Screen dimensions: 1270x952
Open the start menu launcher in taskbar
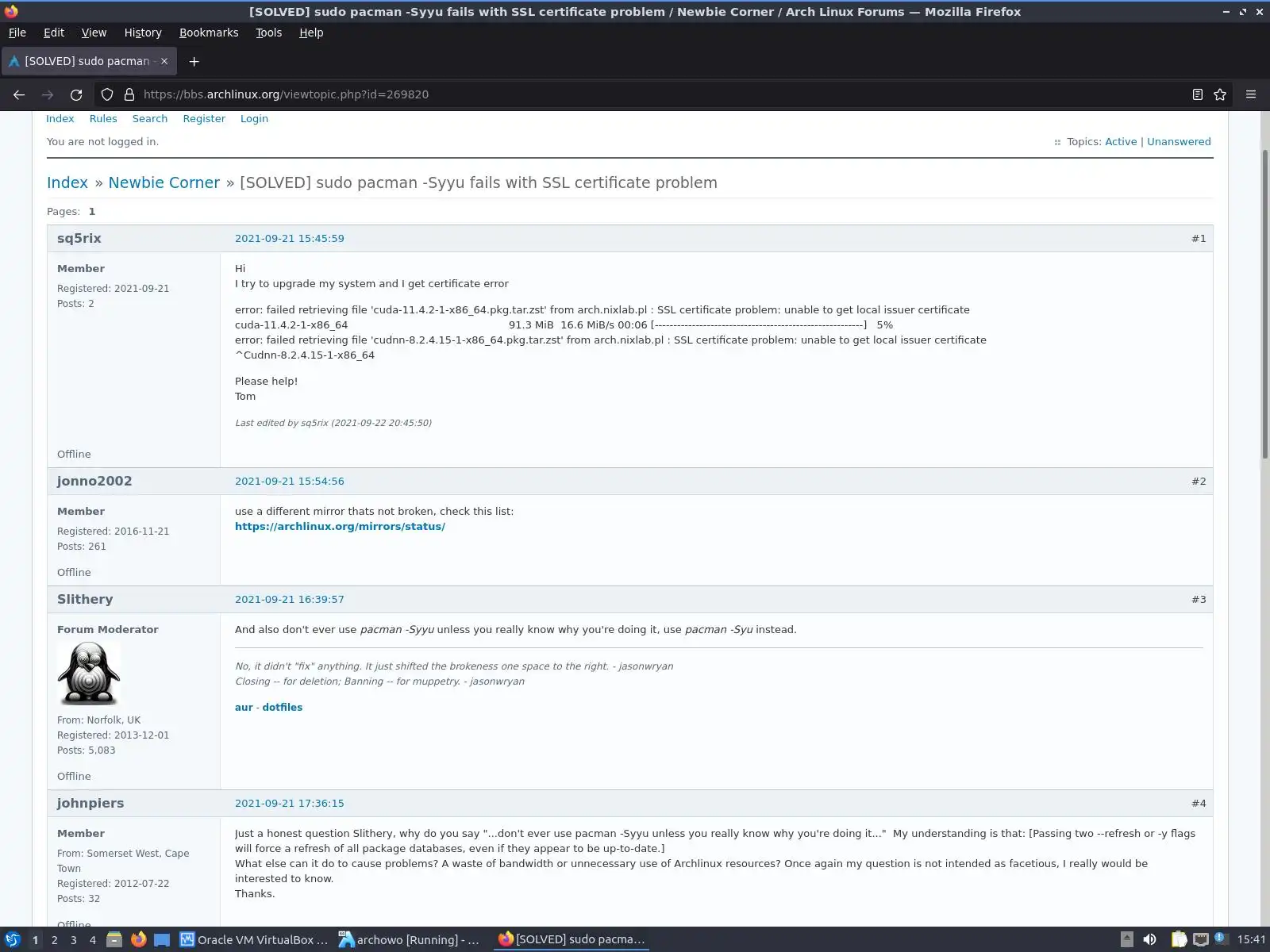coord(12,939)
